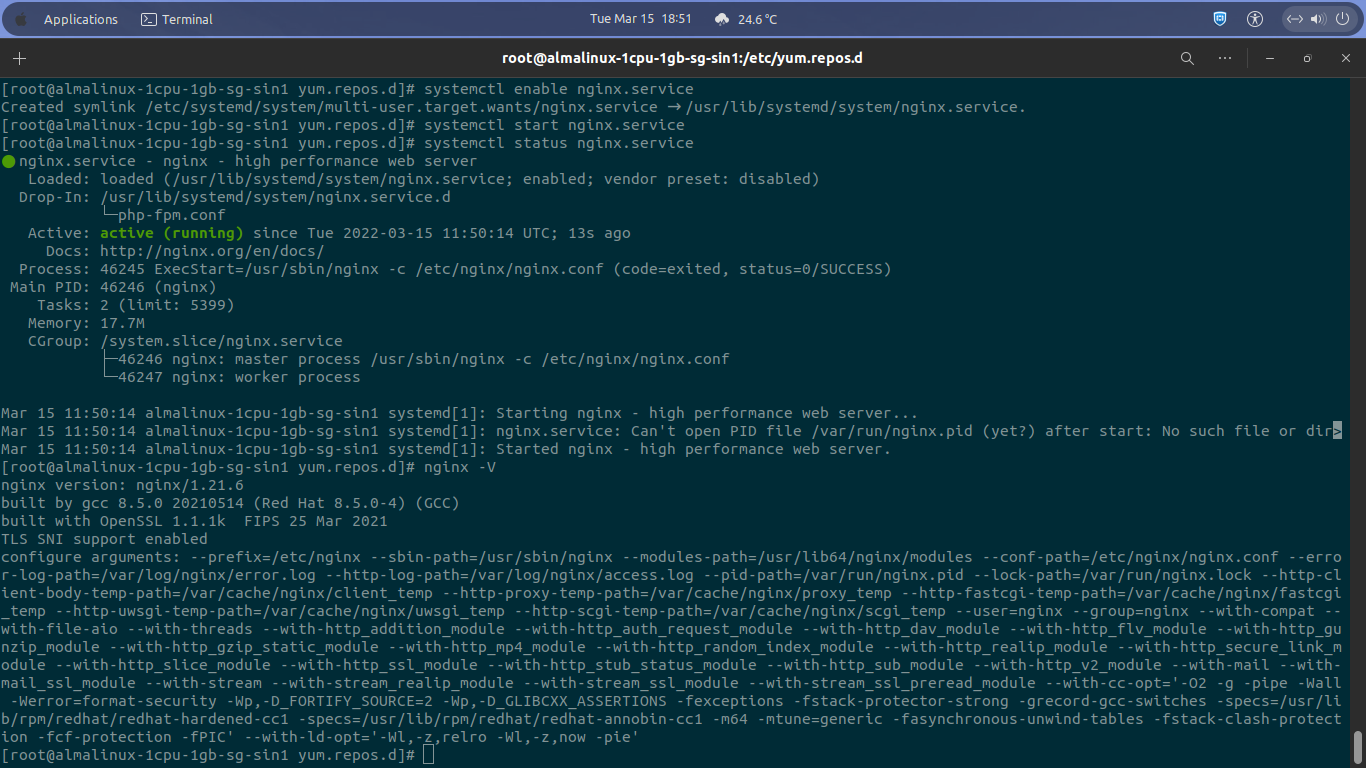
Task: Click the 'Loaded: loaded' service line
Action: 423,179
